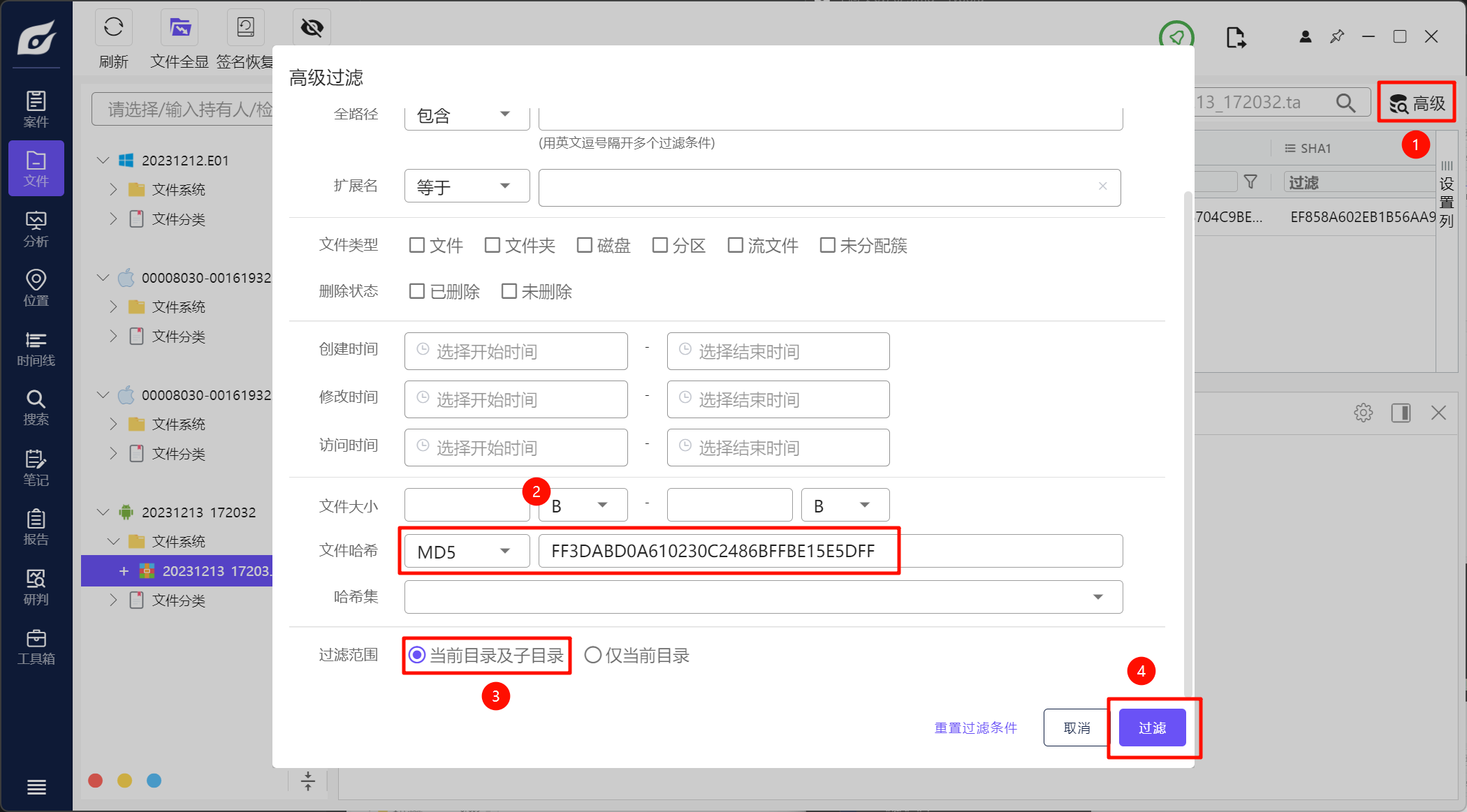1467x812 pixels.
Task: Open the 哈希集 hash set dropdown
Action: click(763, 597)
